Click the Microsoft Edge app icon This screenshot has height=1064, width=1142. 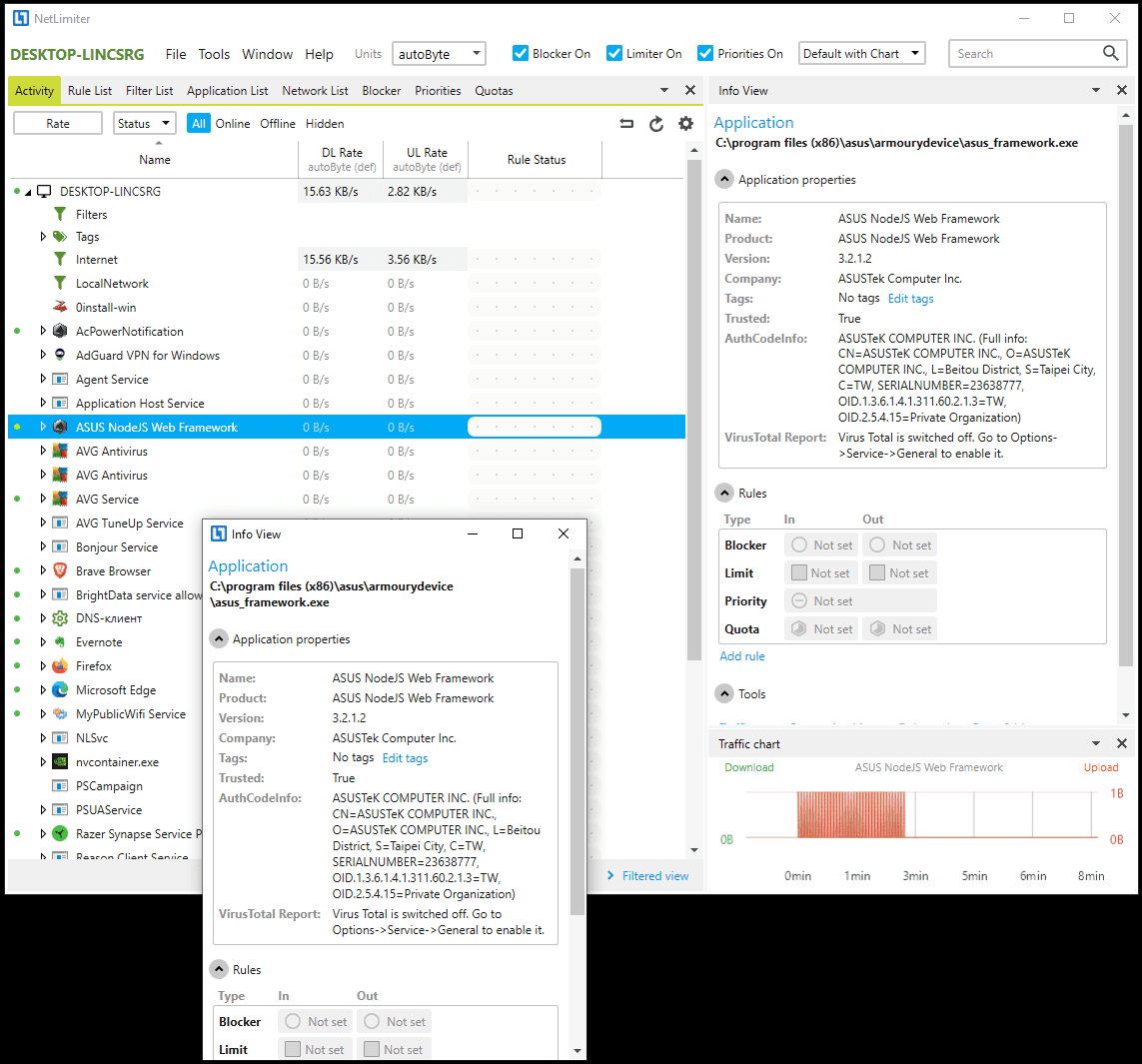click(x=61, y=689)
